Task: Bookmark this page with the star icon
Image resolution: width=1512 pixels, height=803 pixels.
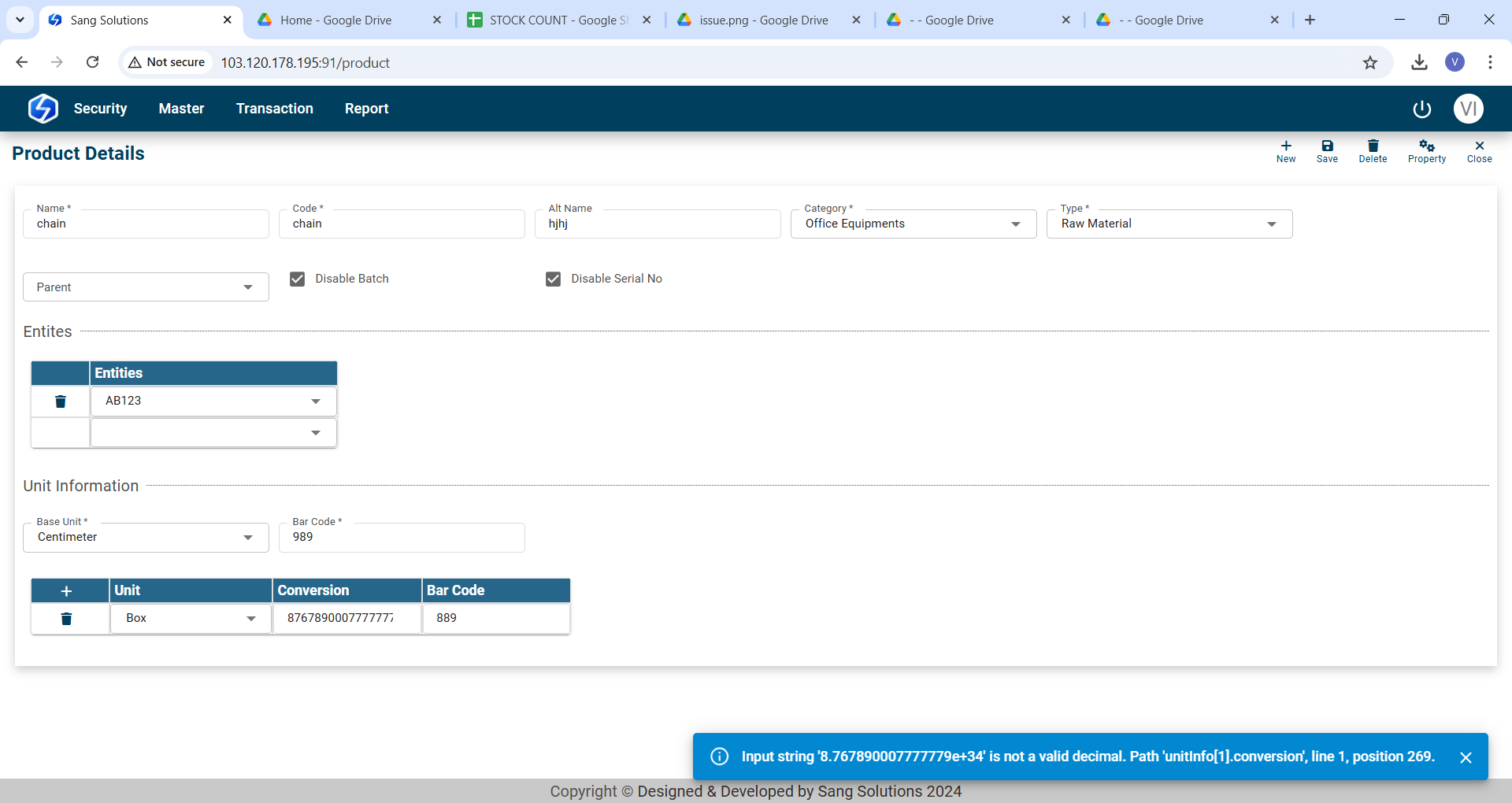Action: [x=1370, y=63]
